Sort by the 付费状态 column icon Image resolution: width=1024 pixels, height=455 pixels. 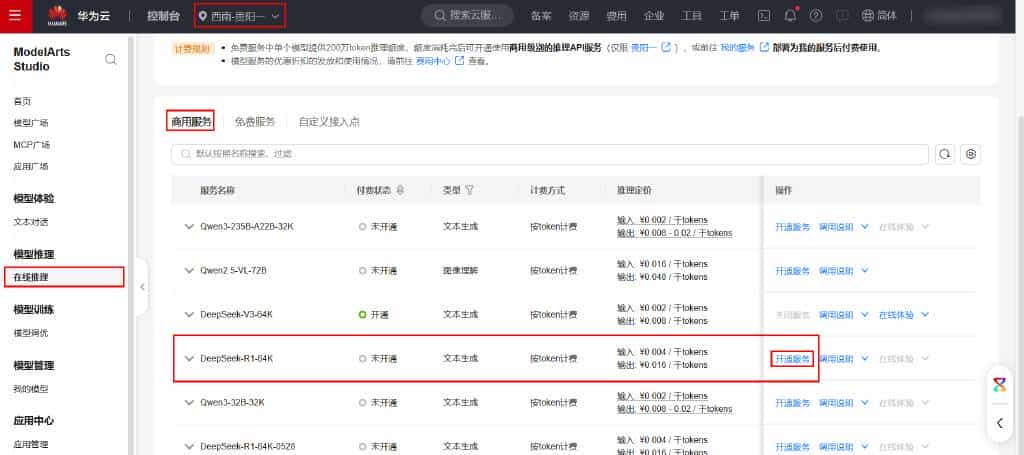tap(400, 191)
